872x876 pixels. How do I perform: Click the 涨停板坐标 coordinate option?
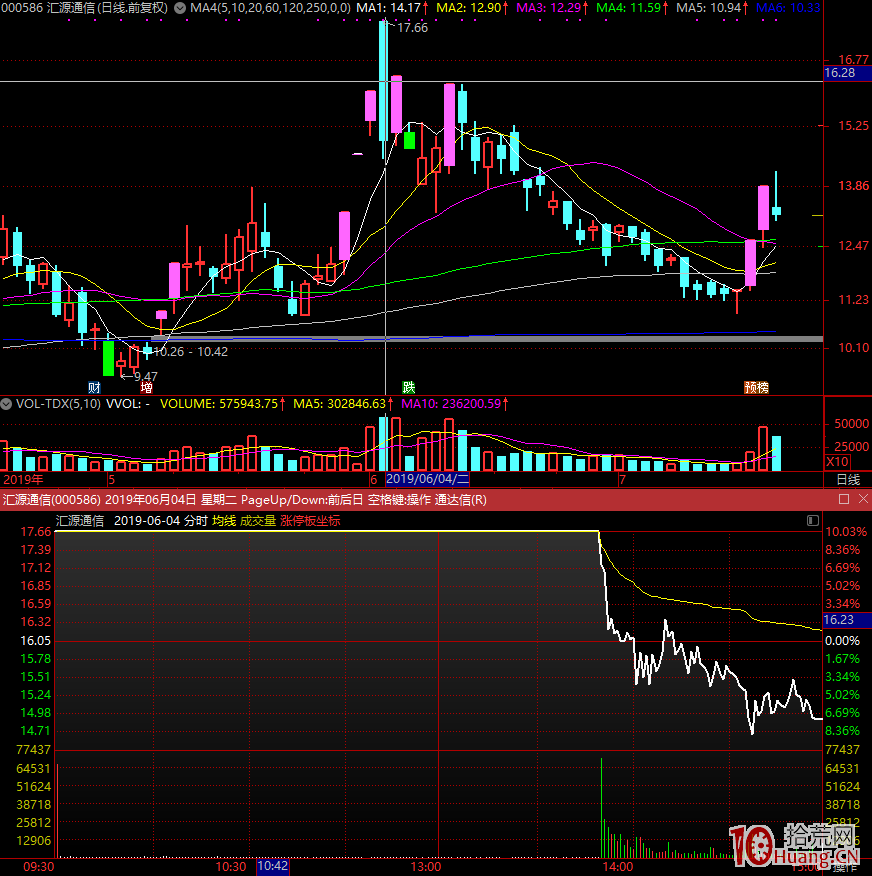310,521
